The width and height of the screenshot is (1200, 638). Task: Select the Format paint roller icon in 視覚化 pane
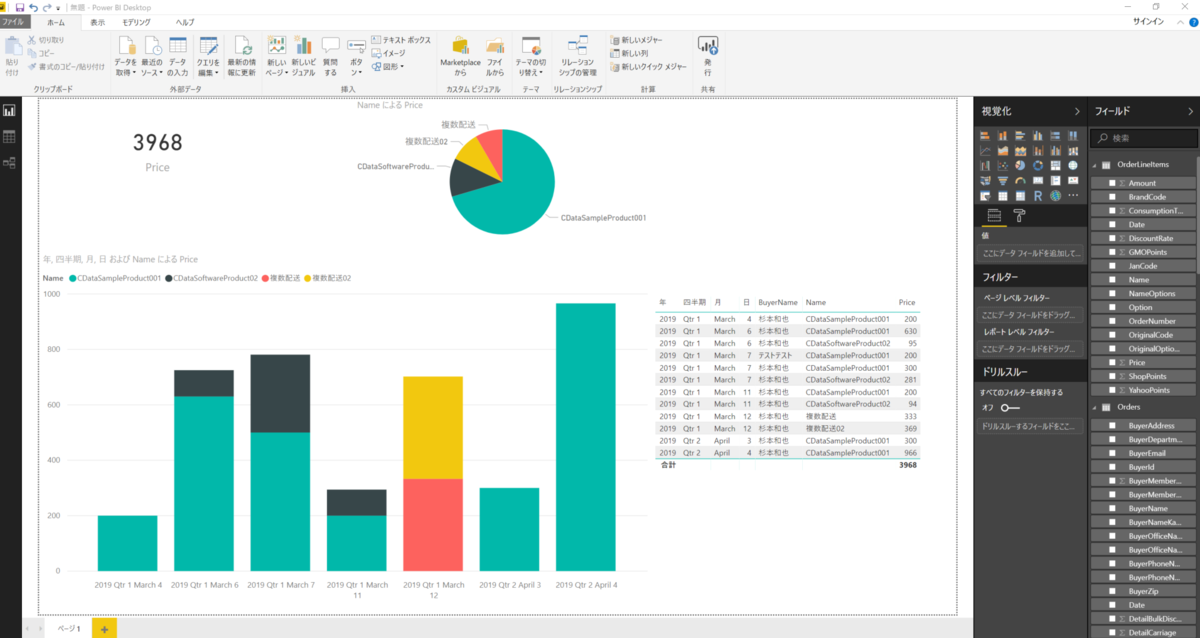[x=1020, y=215]
